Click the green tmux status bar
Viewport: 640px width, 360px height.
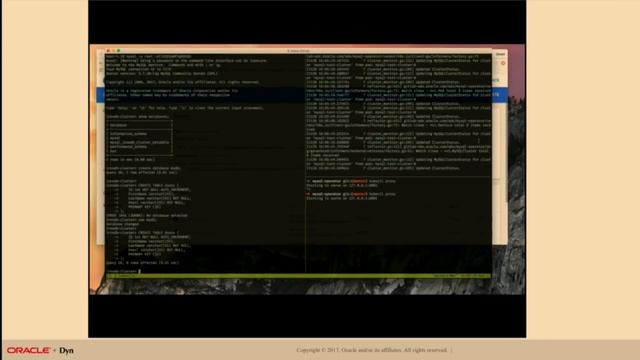298,276
